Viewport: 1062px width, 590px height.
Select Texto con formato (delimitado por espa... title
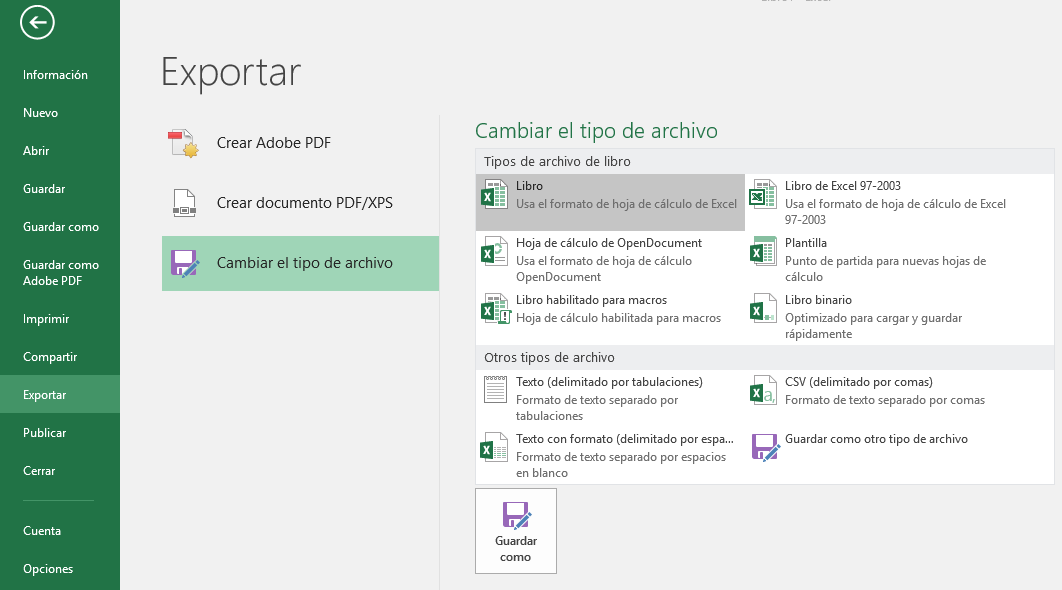(624, 439)
